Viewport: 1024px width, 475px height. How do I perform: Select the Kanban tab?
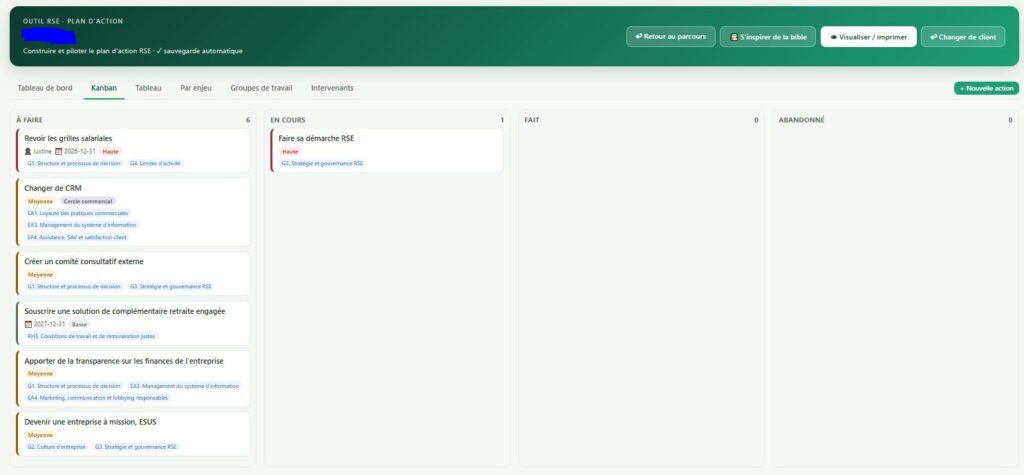tap(104, 88)
